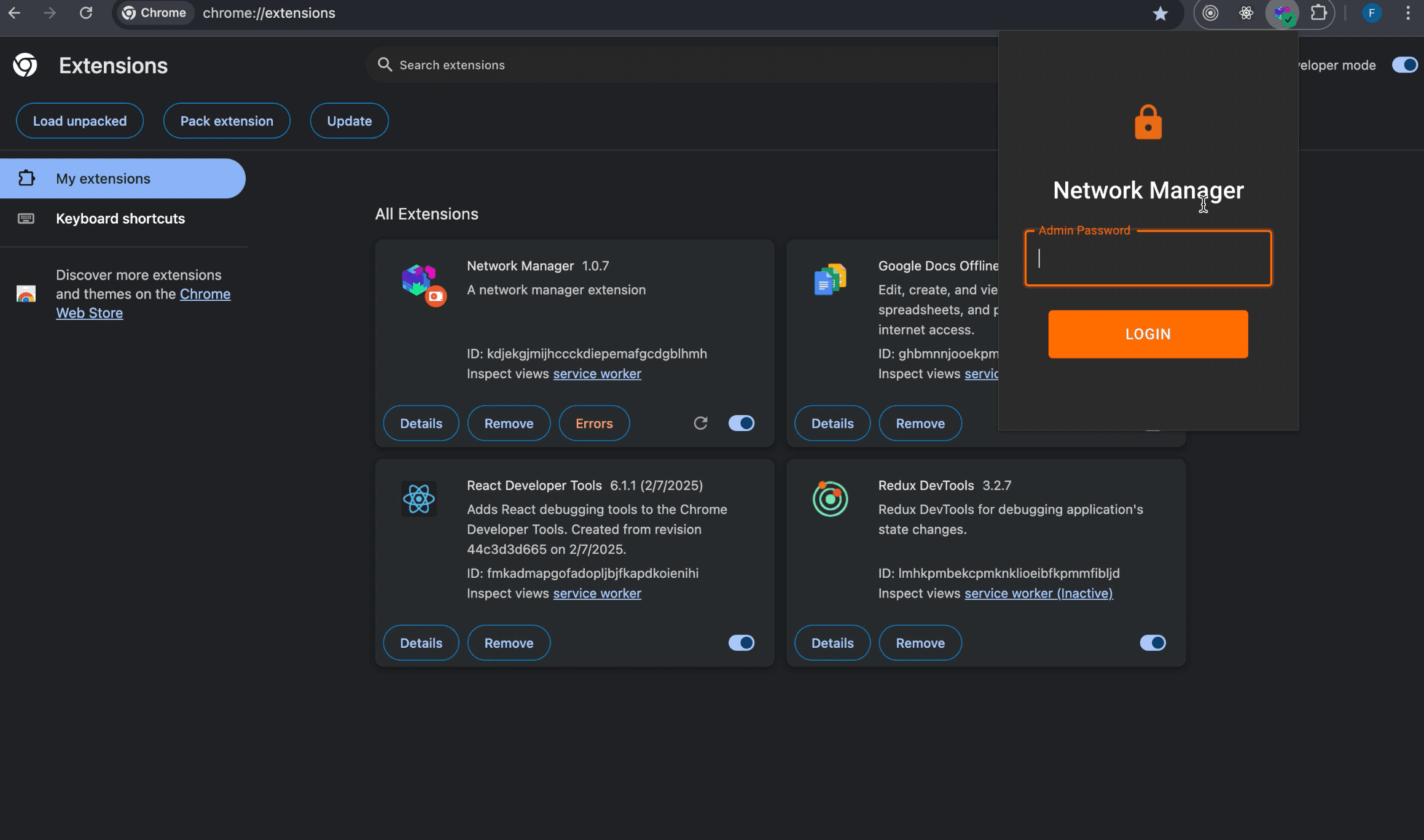Viewport: 1424px width, 840px height.
Task: Click the Chrome site info chip
Action: pos(154,13)
